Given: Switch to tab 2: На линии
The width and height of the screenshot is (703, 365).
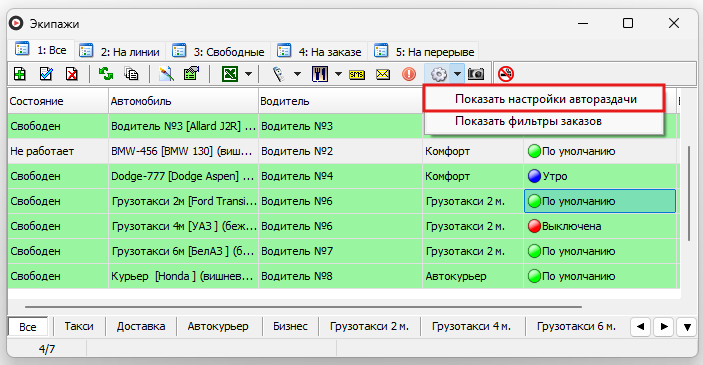Looking at the screenshot, I should tap(120, 51).
